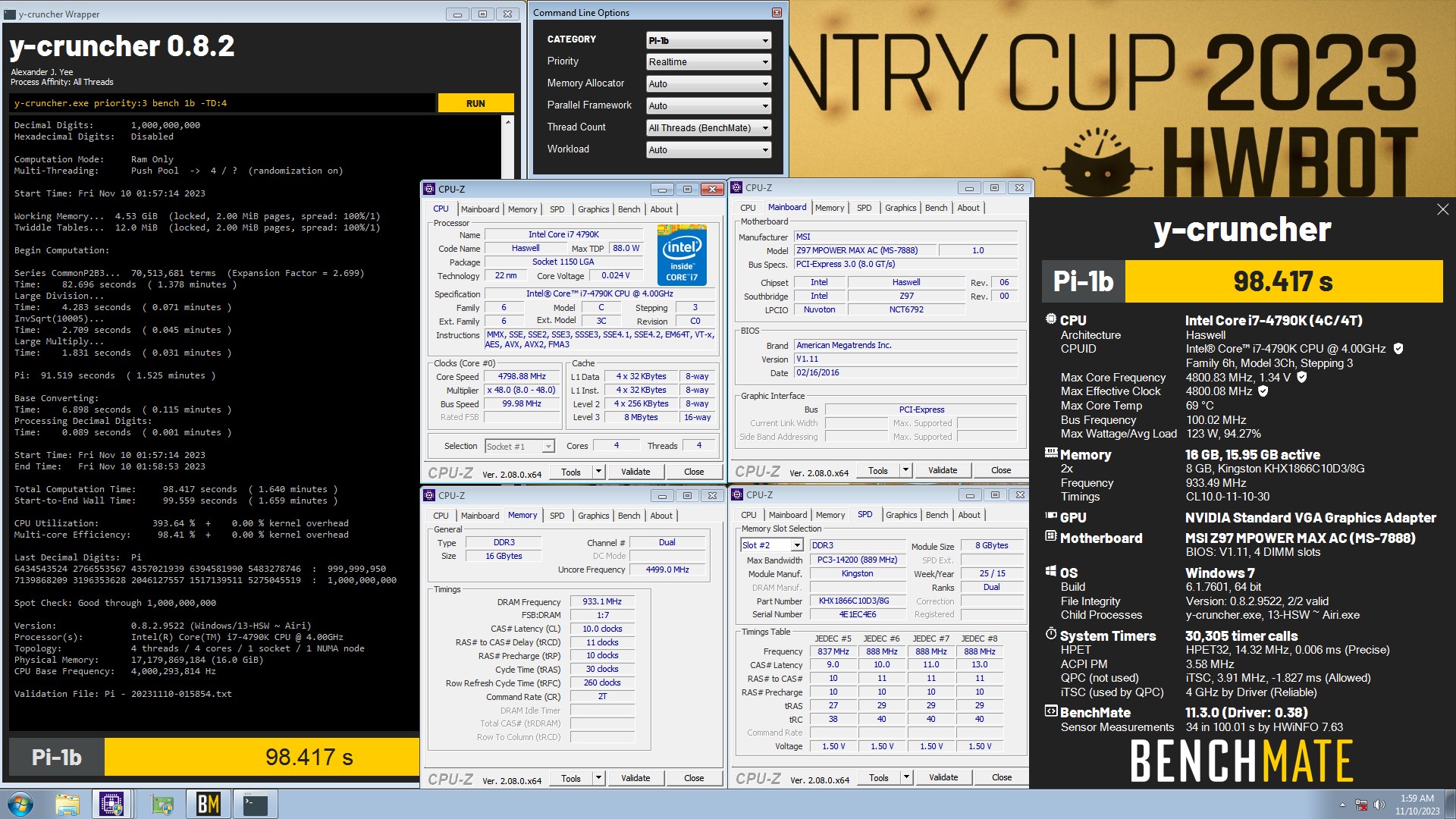The width and height of the screenshot is (1456, 819).
Task: Close the BenchMate result panel with X
Action: [1442, 209]
